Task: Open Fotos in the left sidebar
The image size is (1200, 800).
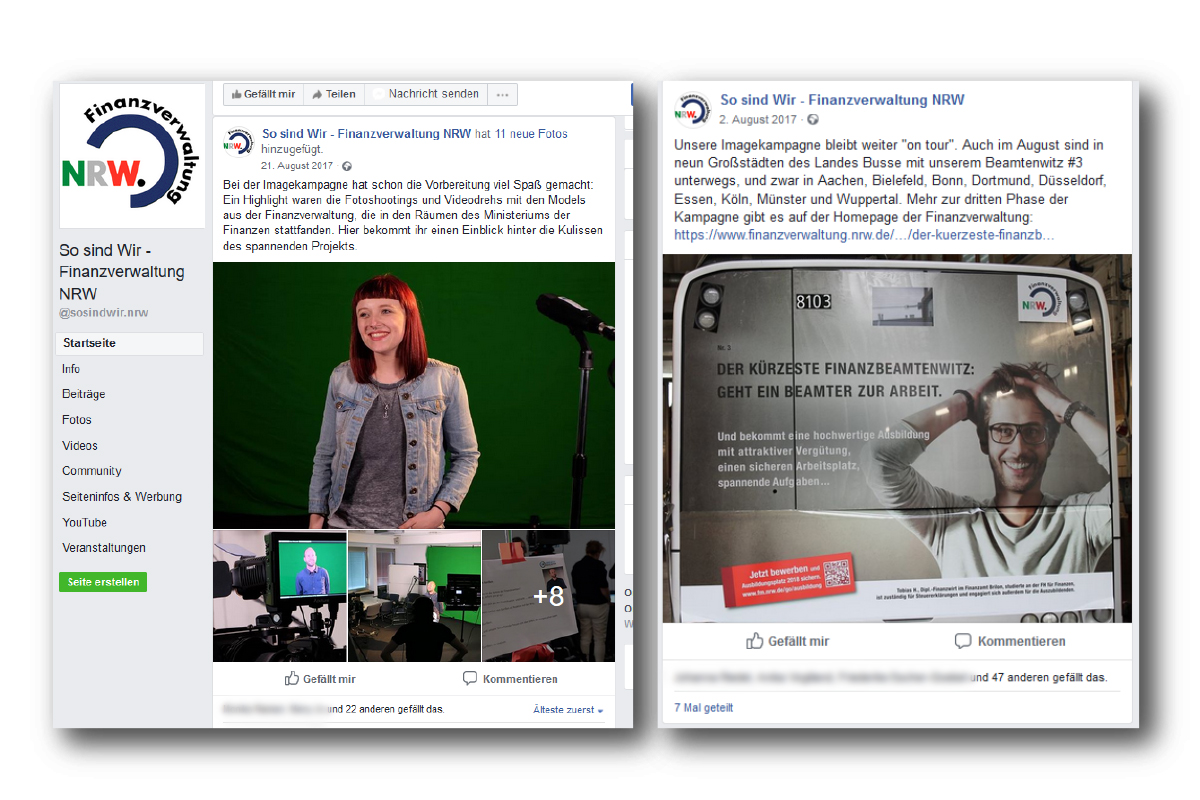Action: point(77,420)
